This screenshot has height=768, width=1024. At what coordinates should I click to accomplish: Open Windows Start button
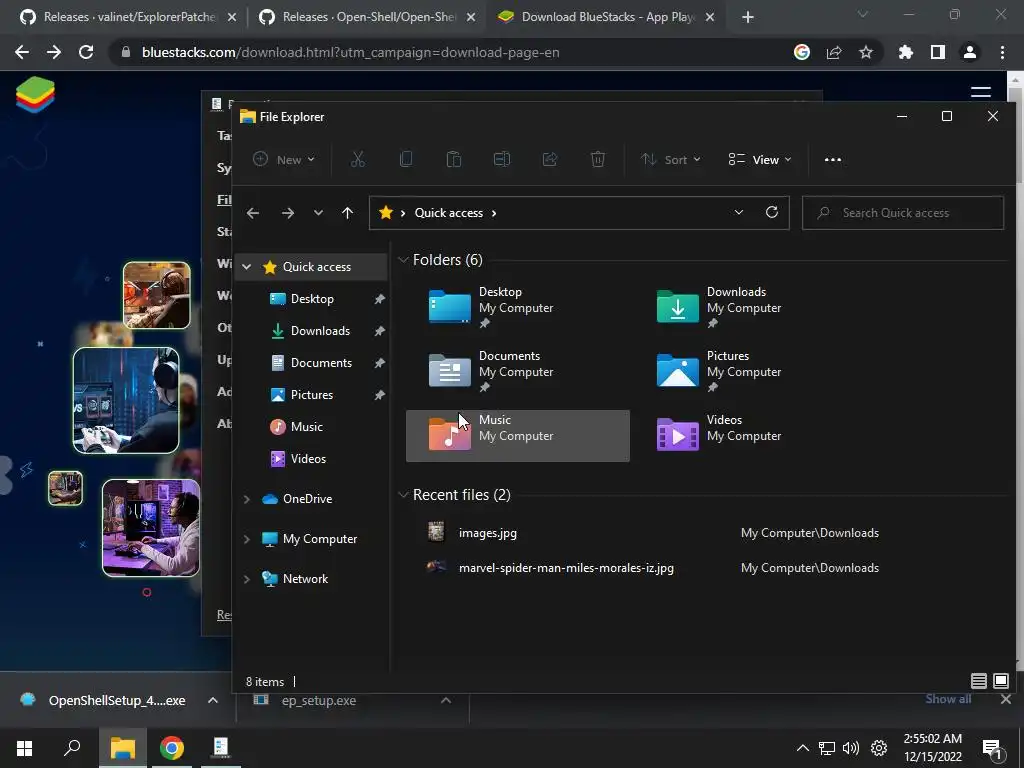(x=24, y=748)
